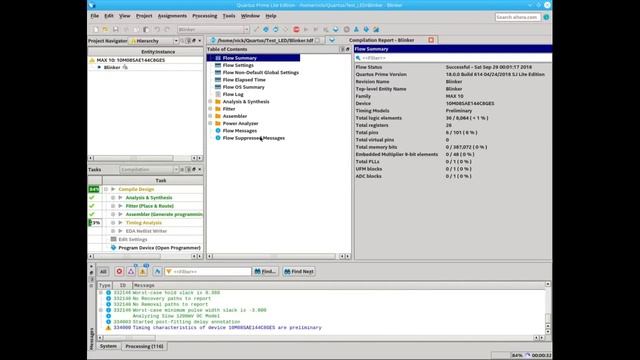Click the Timing Analysis 3% progress indicator

94,222
